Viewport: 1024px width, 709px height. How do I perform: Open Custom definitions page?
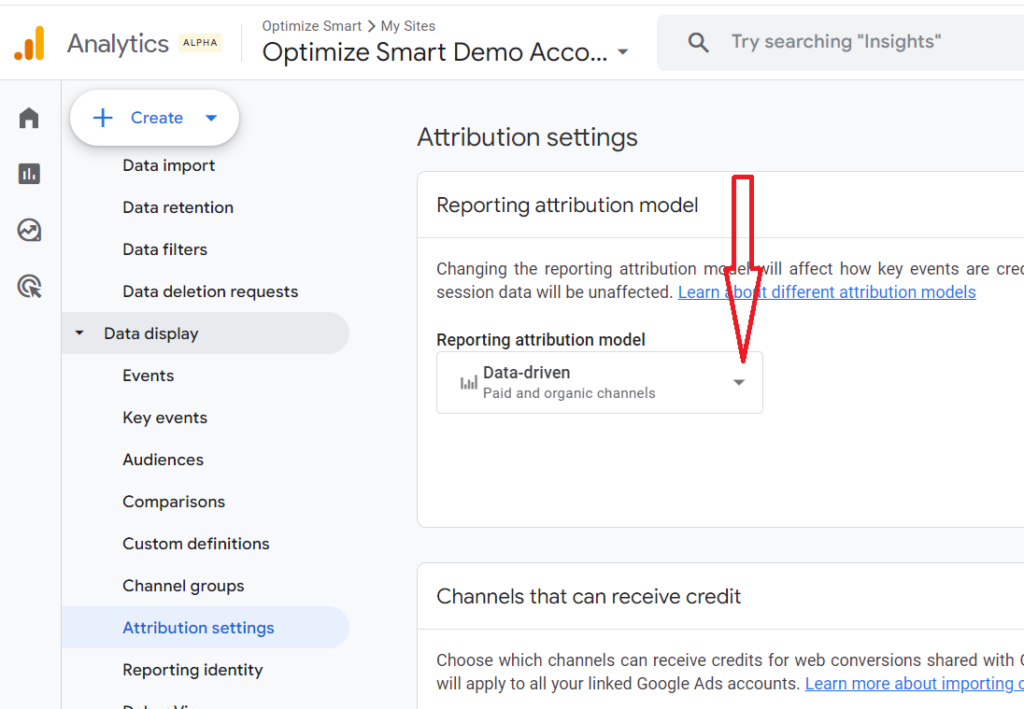pyautogui.click(x=196, y=544)
